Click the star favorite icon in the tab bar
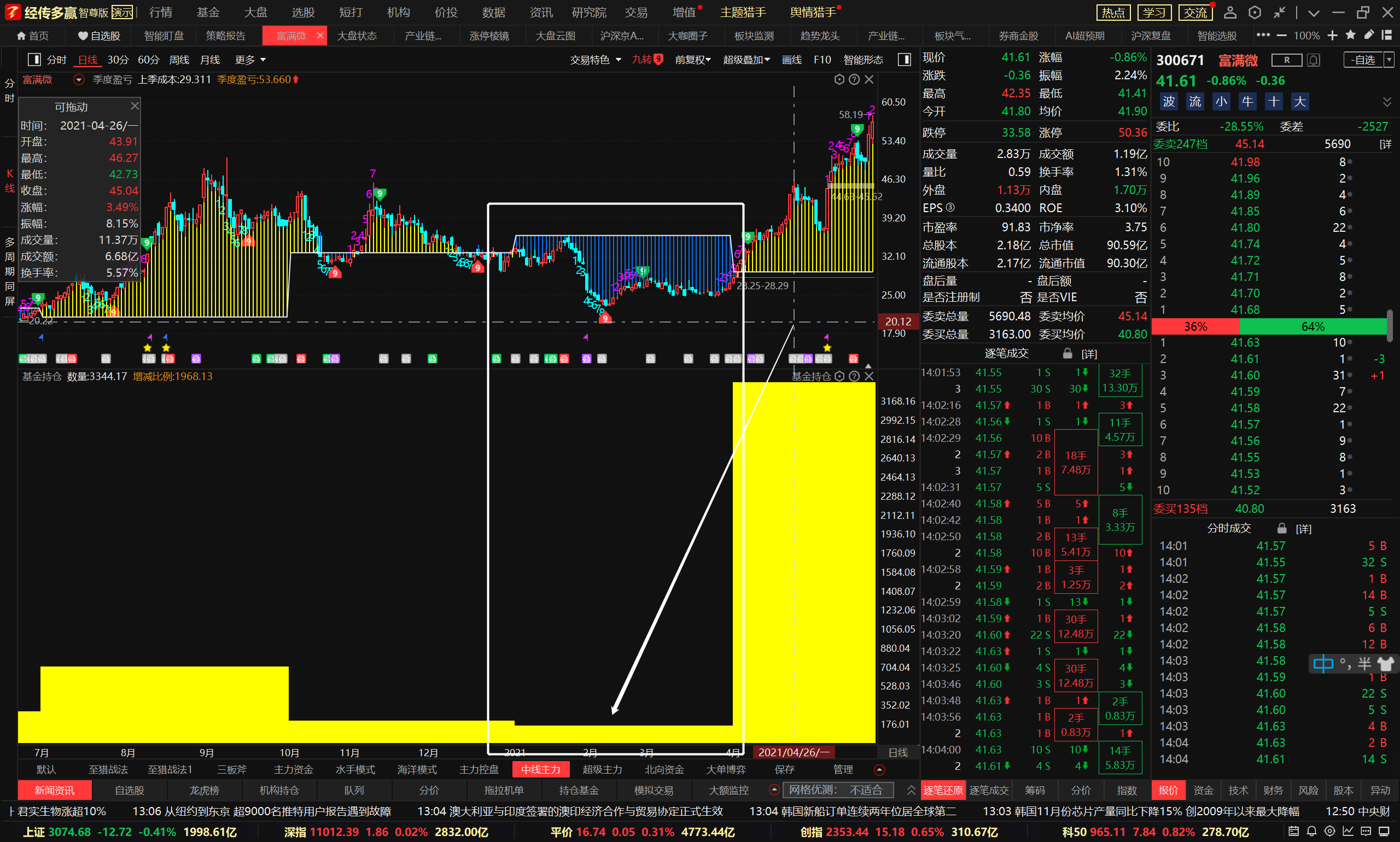The height and width of the screenshot is (842, 1400). coord(1350,35)
